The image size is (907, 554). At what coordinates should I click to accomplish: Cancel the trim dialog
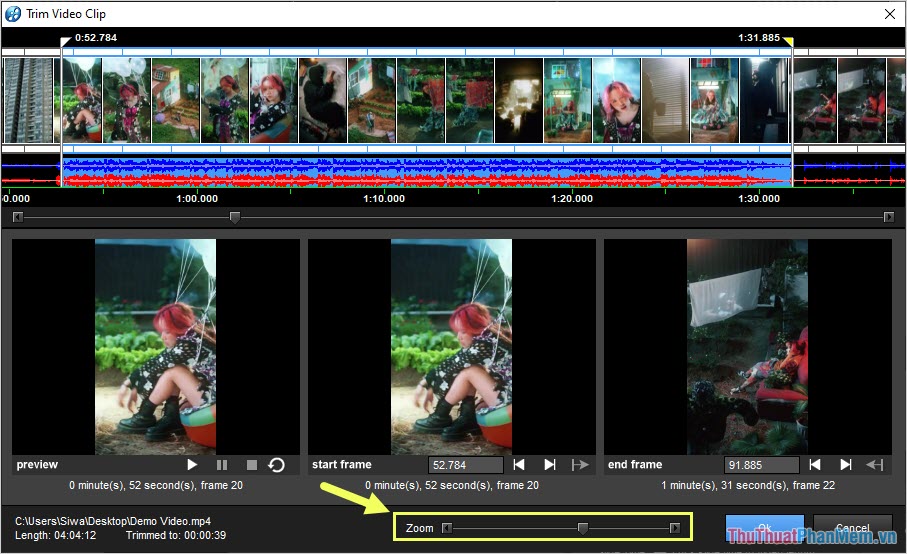853,527
